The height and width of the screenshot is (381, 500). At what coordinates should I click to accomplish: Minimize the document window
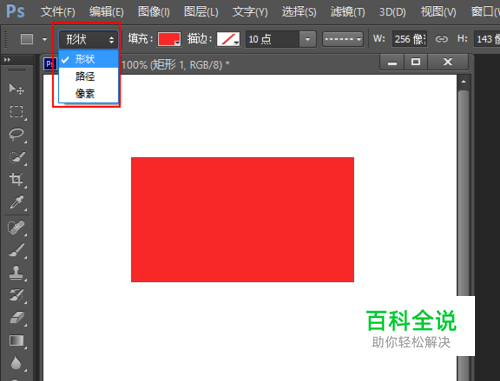coord(392,62)
